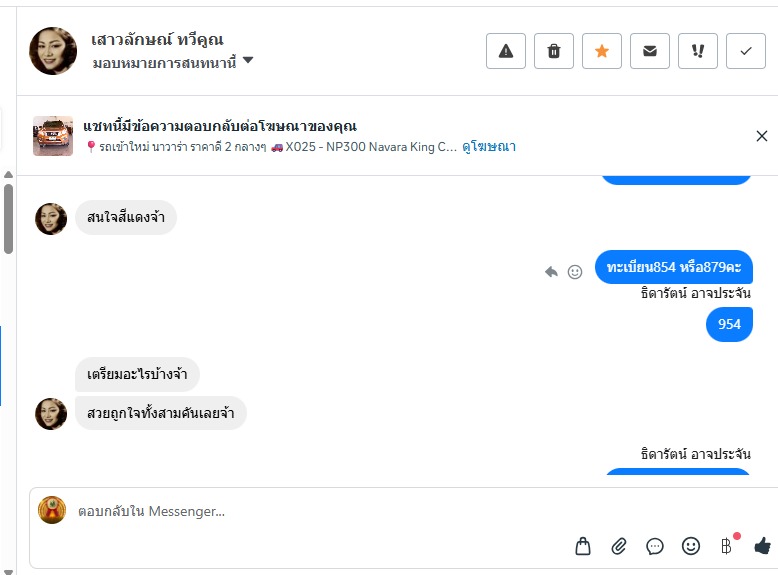Click reply arrow beside ทะเบียน854 message
Viewport: 778px width, 575px height.
click(551, 271)
